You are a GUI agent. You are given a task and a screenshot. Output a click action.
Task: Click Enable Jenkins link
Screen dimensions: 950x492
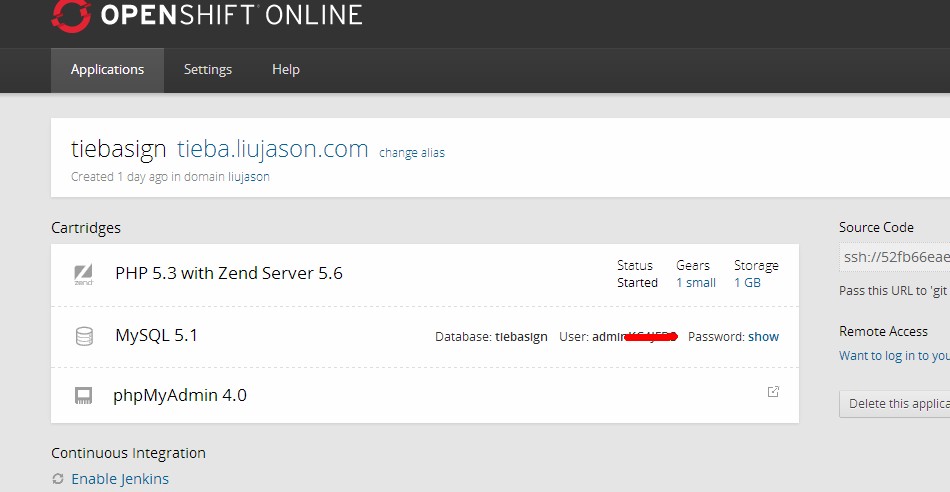pos(120,479)
